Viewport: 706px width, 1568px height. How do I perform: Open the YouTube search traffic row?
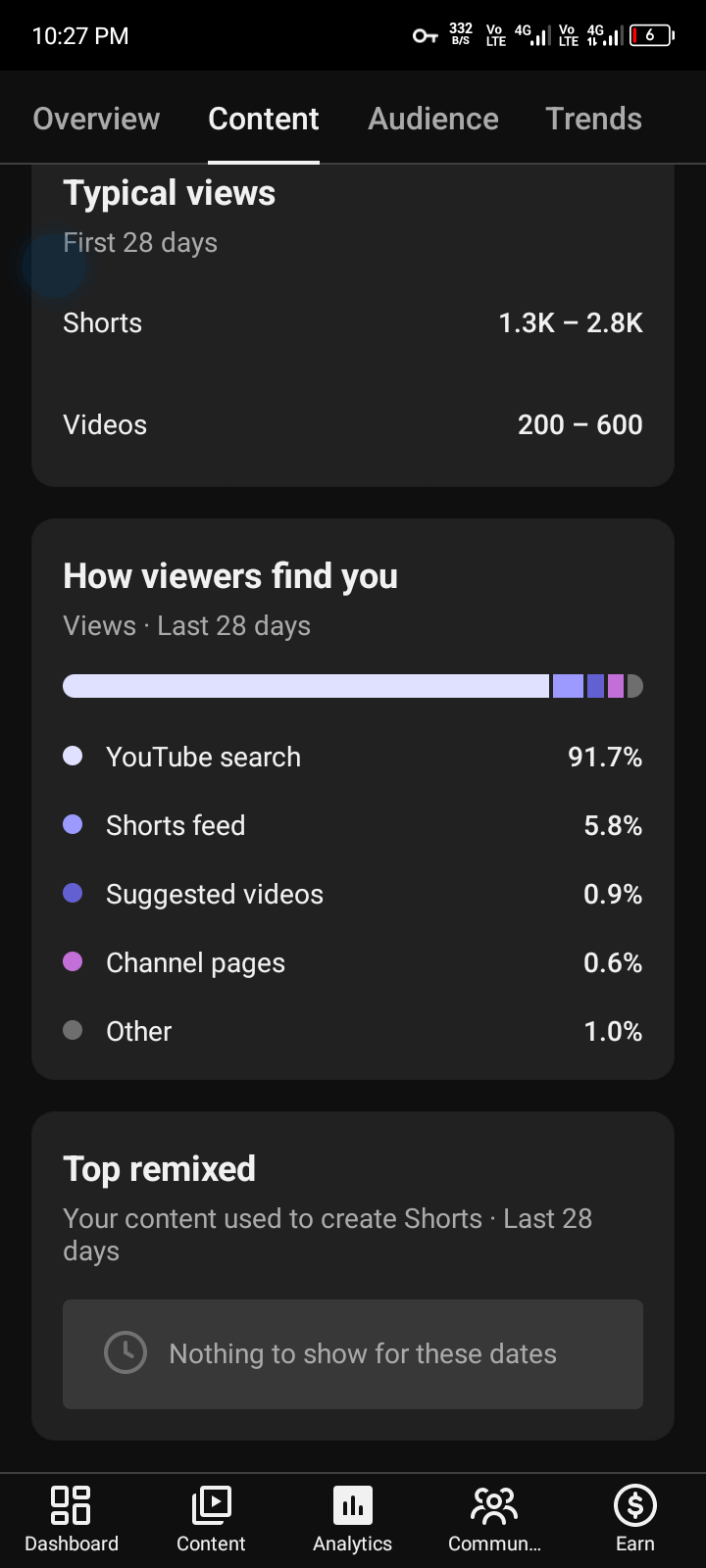click(x=353, y=757)
